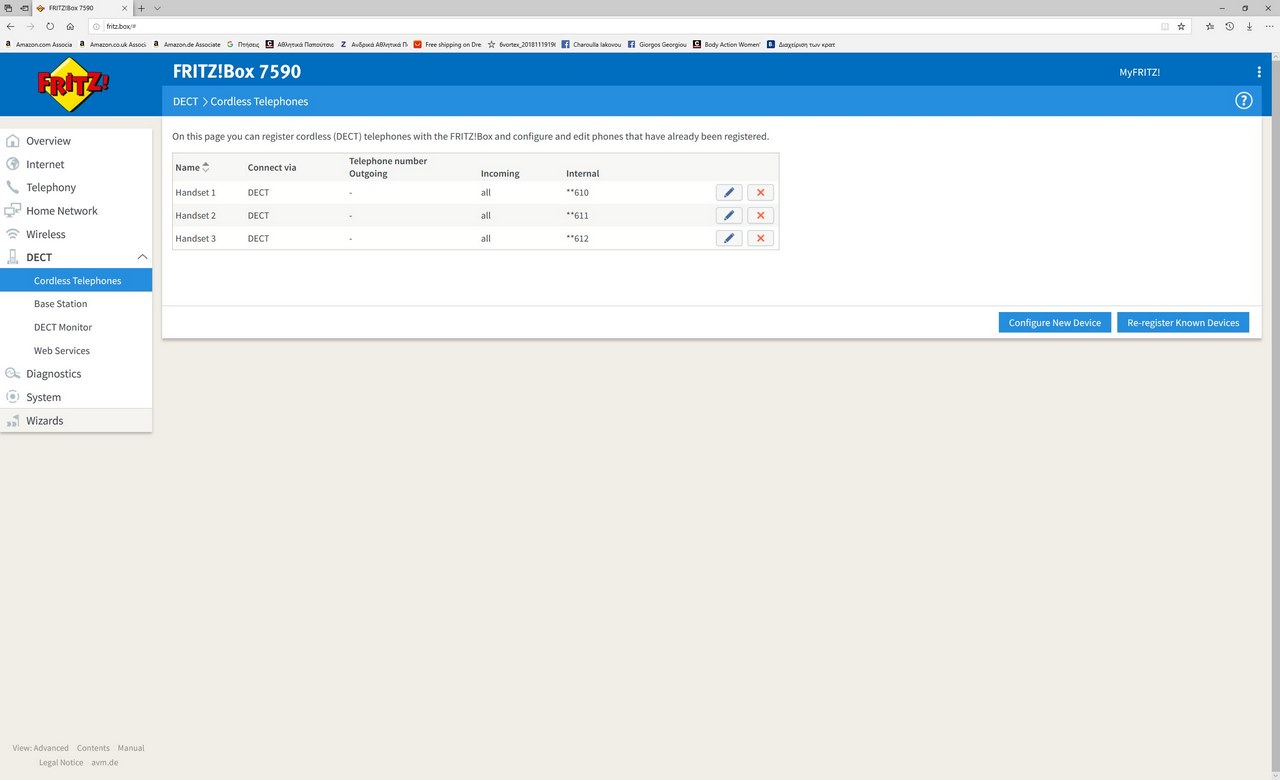The image size is (1280, 780).
Task: Open the browser history icon
Action: pyautogui.click(x=1230, y=26)
